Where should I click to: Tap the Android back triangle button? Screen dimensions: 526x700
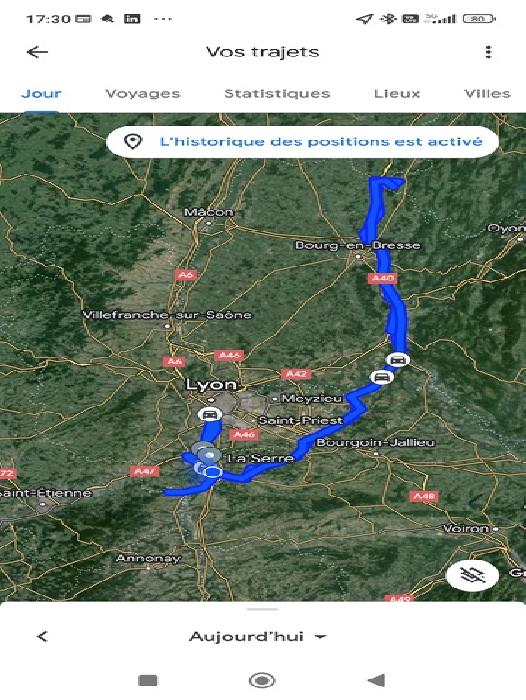(x=376, y=680)
